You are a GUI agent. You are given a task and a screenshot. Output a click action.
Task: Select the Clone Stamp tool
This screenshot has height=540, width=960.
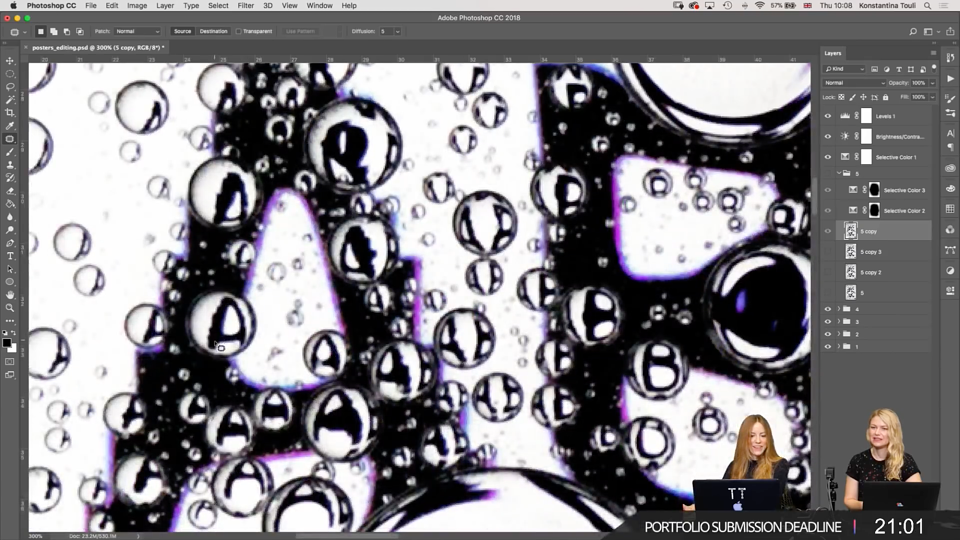click(10, 165)
